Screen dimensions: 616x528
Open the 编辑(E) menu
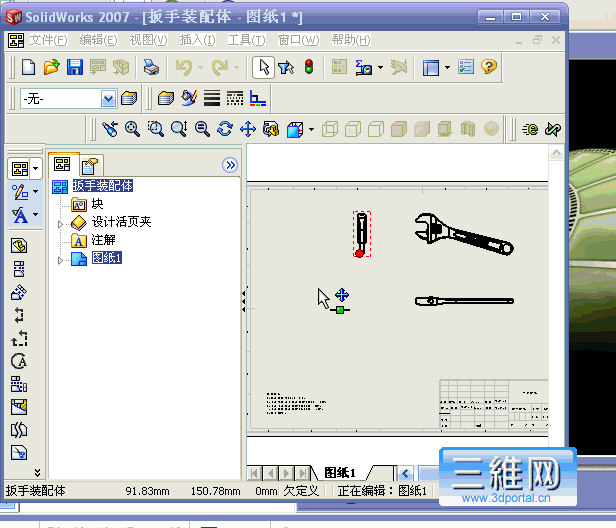(x=98, y=40)
